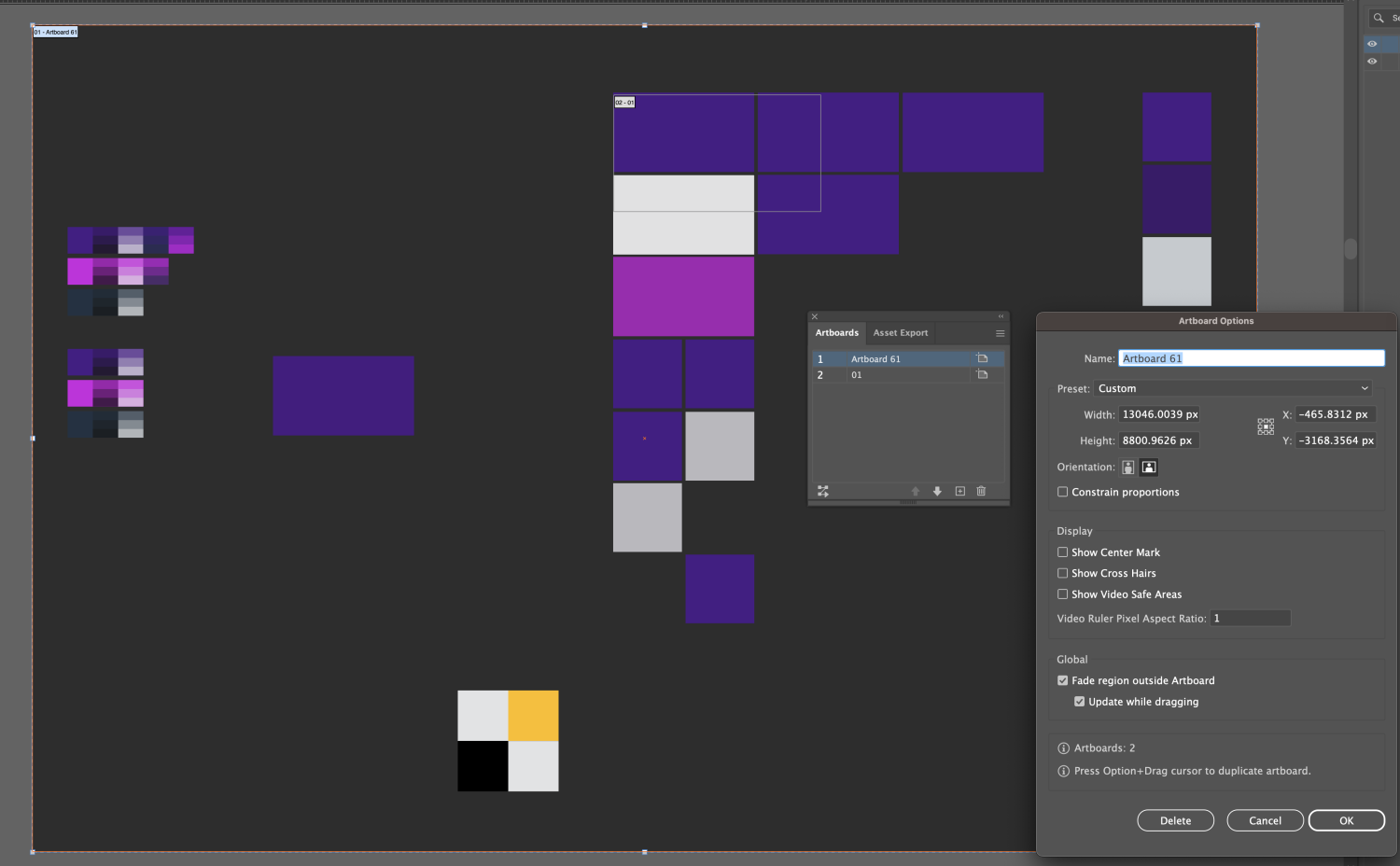Select the portrait orientation icon
Screen dimensions: 1400x866
tap(1128, 468)
